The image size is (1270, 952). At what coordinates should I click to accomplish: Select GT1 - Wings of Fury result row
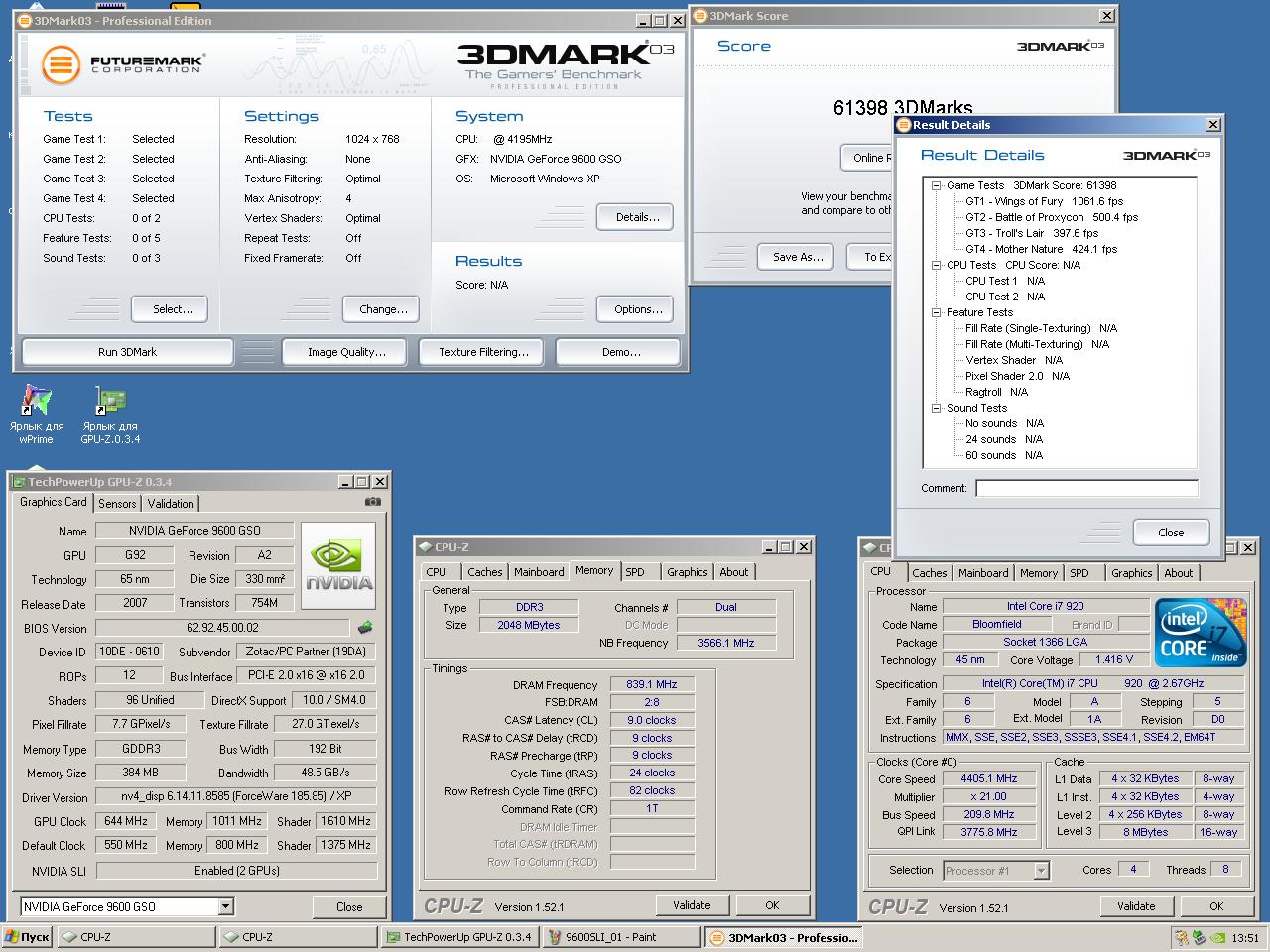1044,201
